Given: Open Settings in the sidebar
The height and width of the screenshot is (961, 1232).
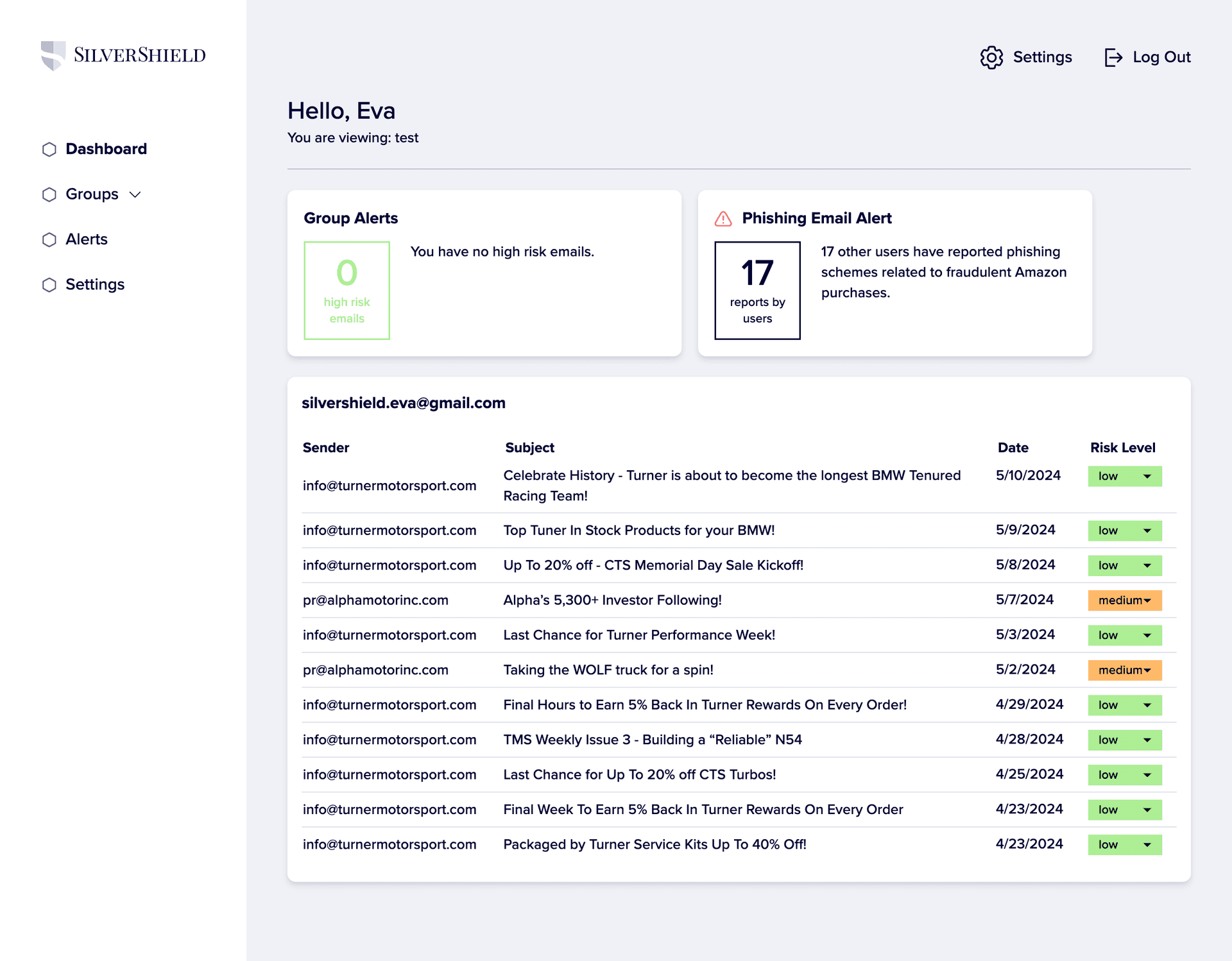Looking at the screenshot, I should click(x=95, y=285).
